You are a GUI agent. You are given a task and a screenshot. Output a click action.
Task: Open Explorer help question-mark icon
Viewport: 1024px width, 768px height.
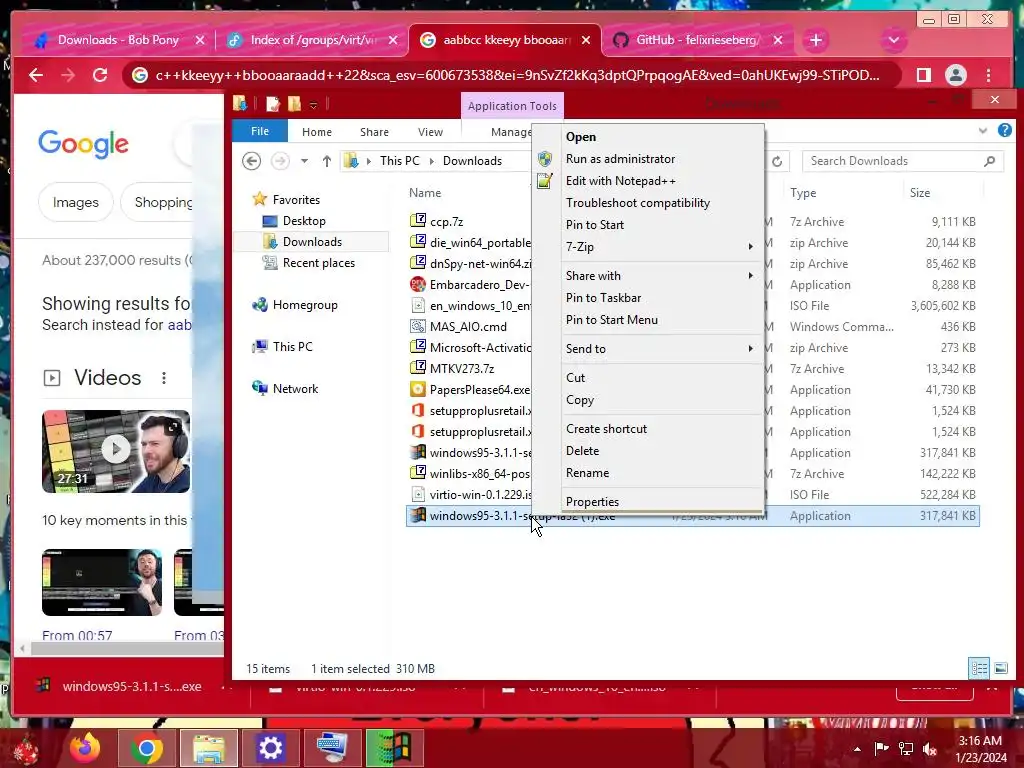click(x=1004, y=131)
